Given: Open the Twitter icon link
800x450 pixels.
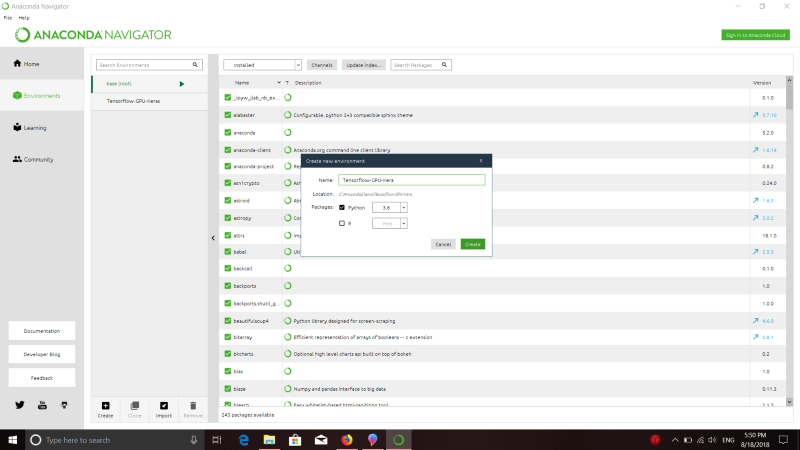Looking at the screenshot, I should tap(20, 405).
